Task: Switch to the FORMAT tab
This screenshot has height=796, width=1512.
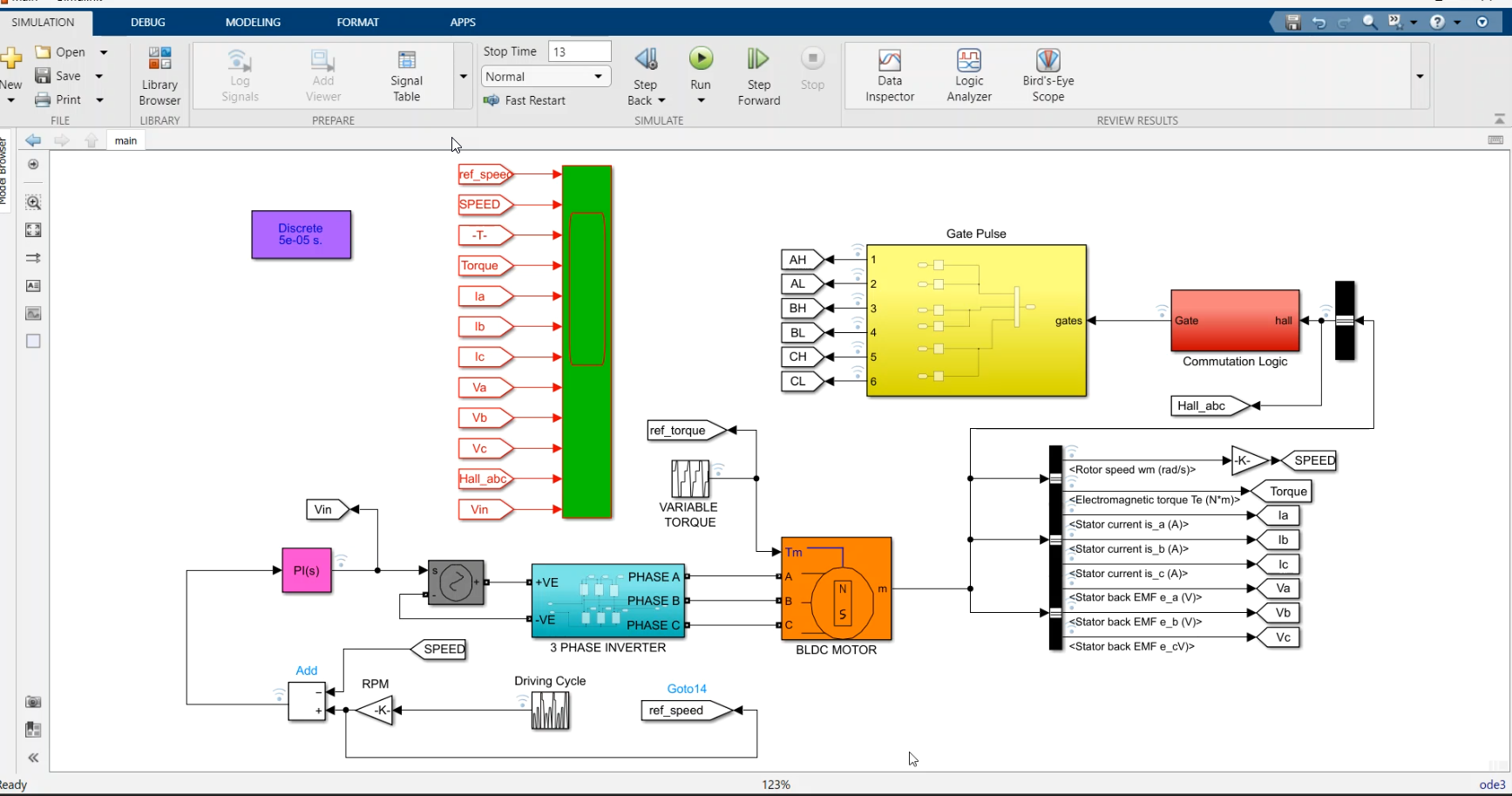Action: click(x=357, y=22)
